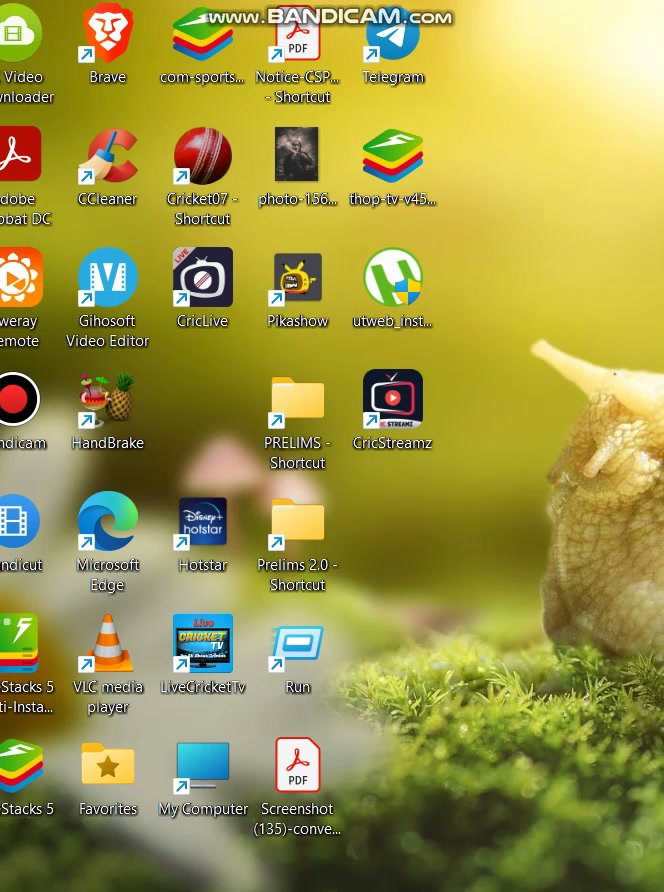Select the utweb_inst installer icon

(x=393, y=277)
